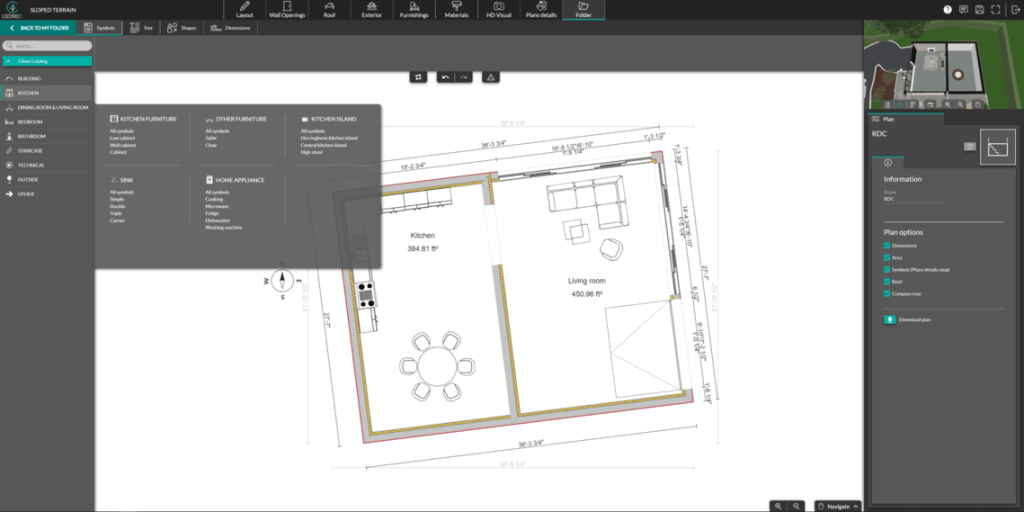Screen dimensions: 1024x512
Task: Open the chat feedback icon
Action: pyautogui.click(x=963, y=10)
